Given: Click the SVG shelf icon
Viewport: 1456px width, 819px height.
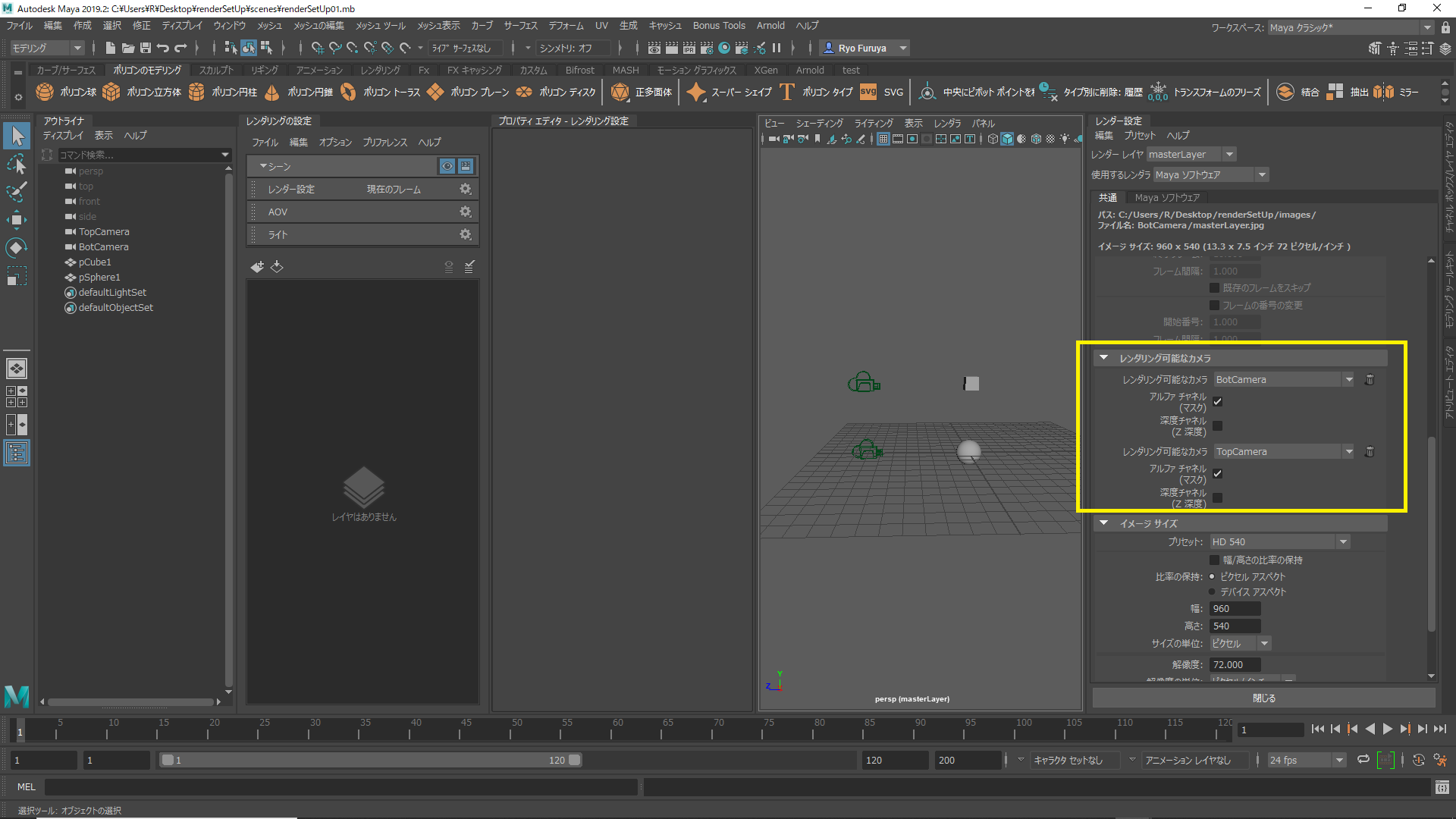Looking at the screenshot, I should [x=868, y=92].
